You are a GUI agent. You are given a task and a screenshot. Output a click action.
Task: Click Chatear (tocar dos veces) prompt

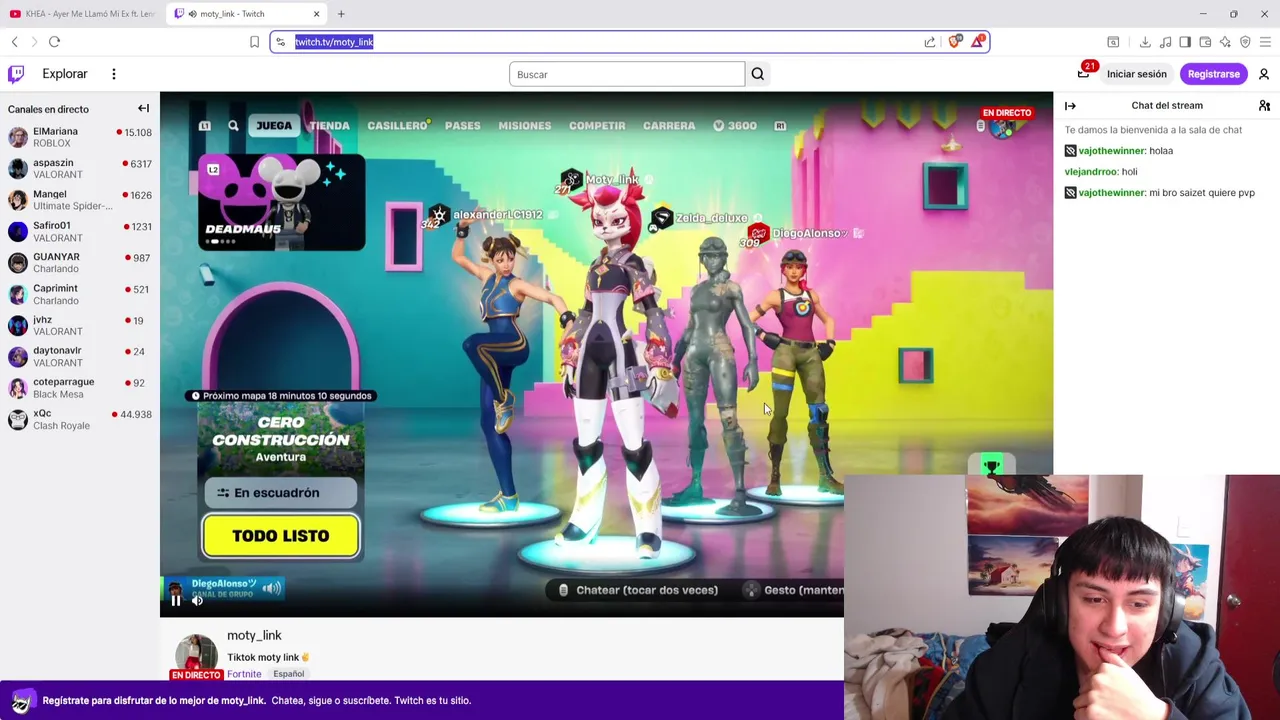pos(638,590)
